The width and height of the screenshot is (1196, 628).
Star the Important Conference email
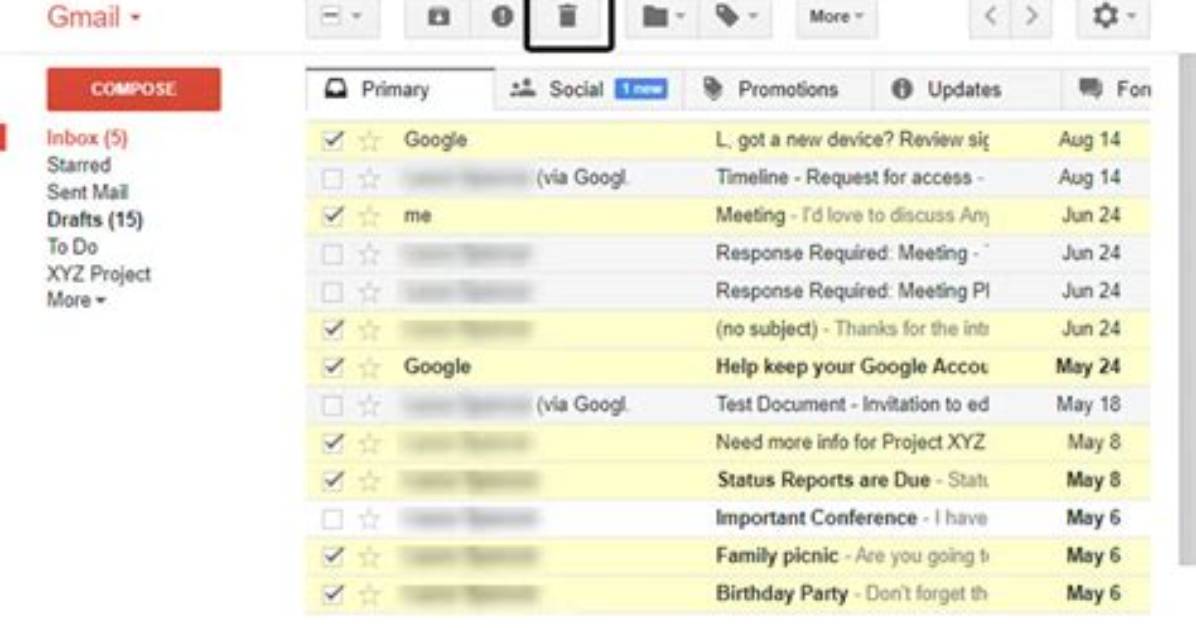370,519
